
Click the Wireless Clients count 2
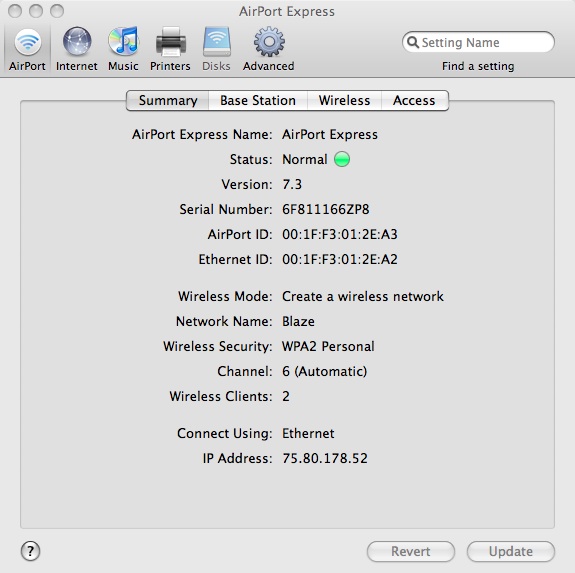286,396
